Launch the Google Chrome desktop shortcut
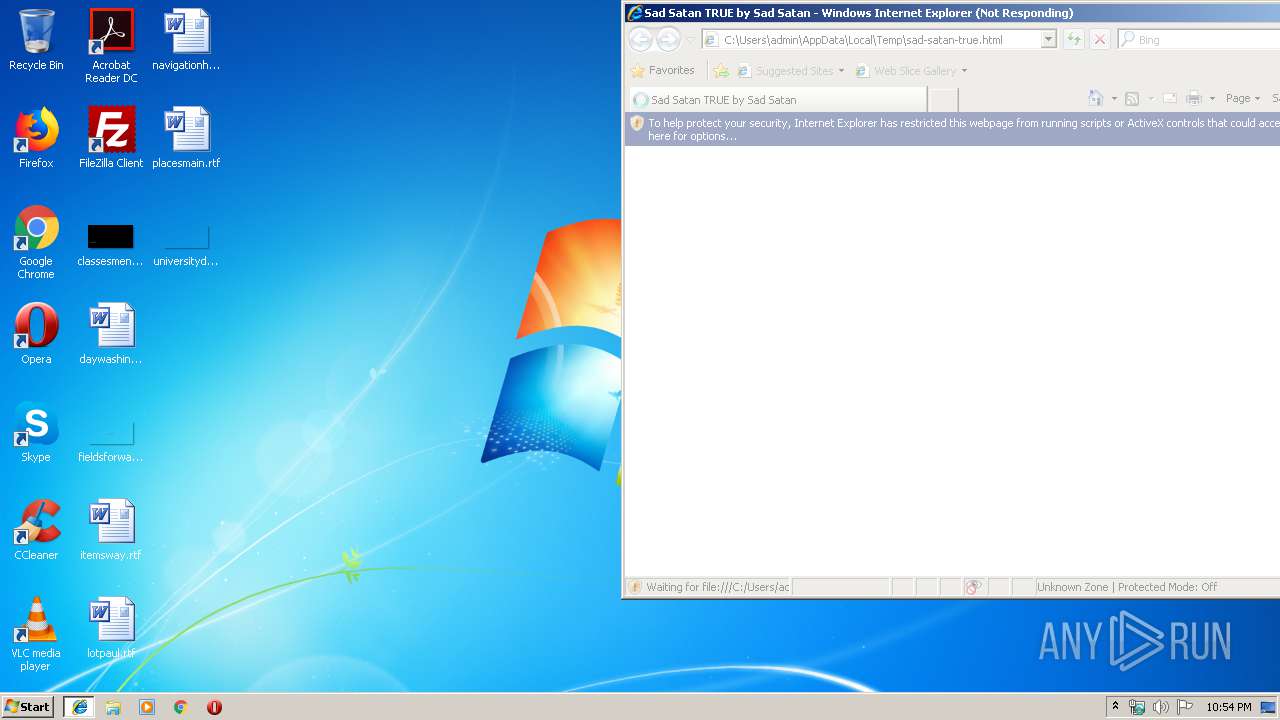Image resolution: width=1280 pixels, height=720 pixels. (36, 243)
